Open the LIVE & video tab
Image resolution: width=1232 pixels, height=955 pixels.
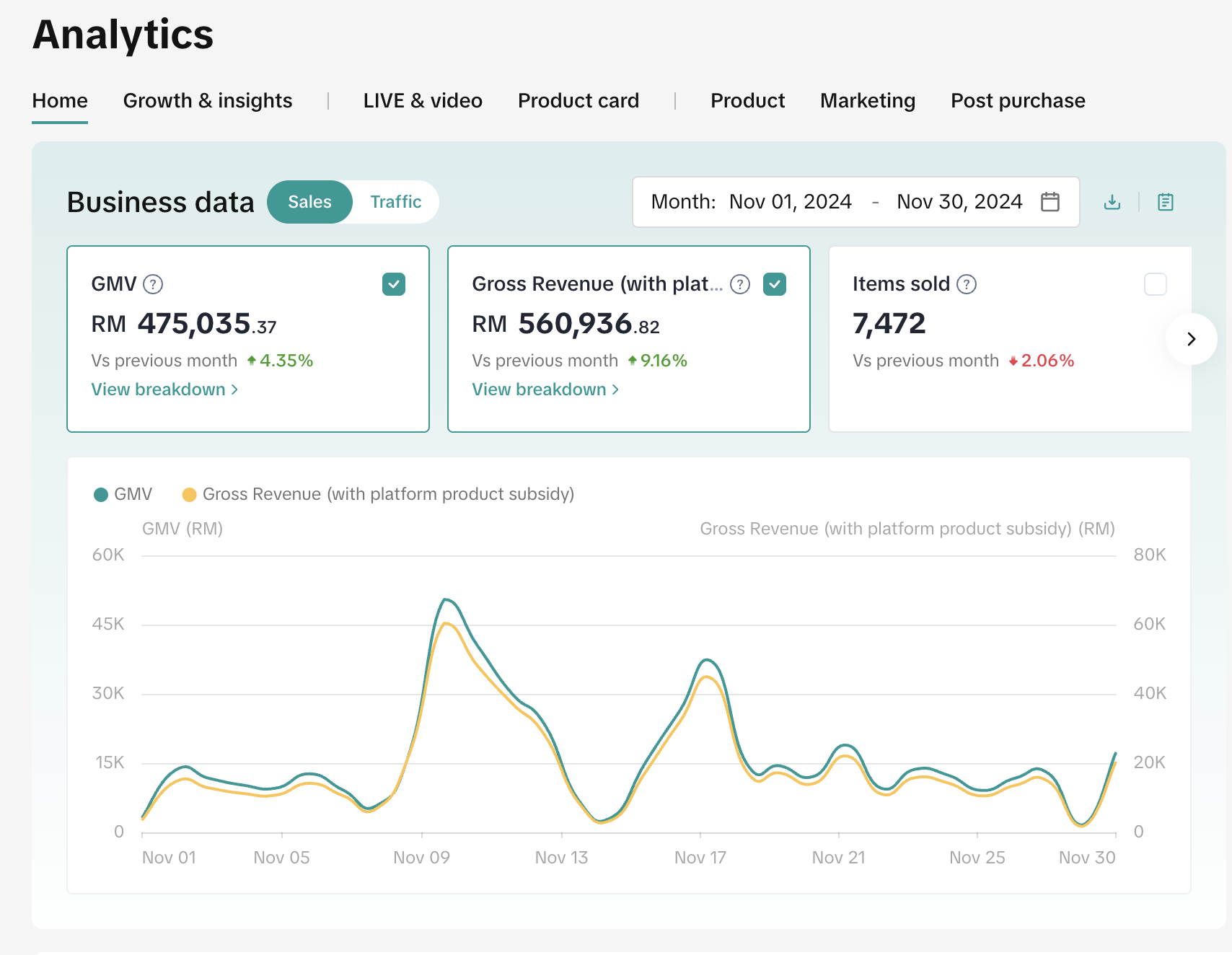click(x=423, y=101)
